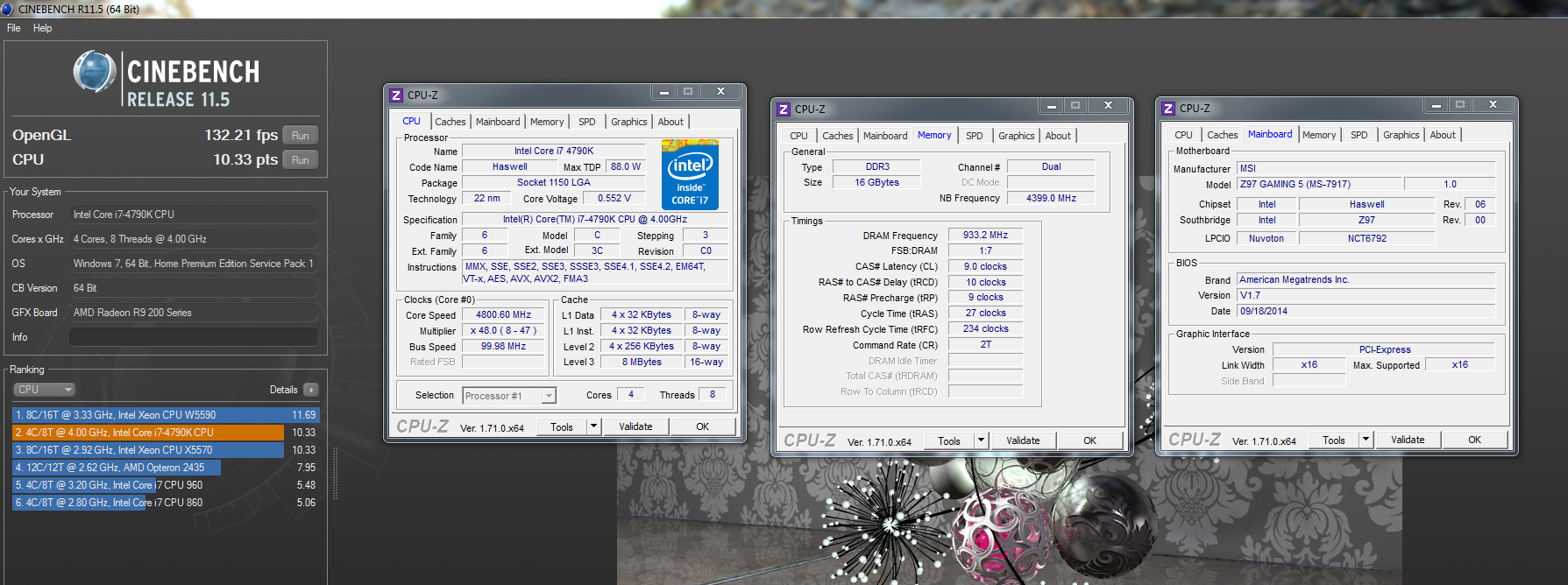Select the Core i7 CPU 860 ranking row
This screenshot has height=585, width=1568.
click(166, 503)
